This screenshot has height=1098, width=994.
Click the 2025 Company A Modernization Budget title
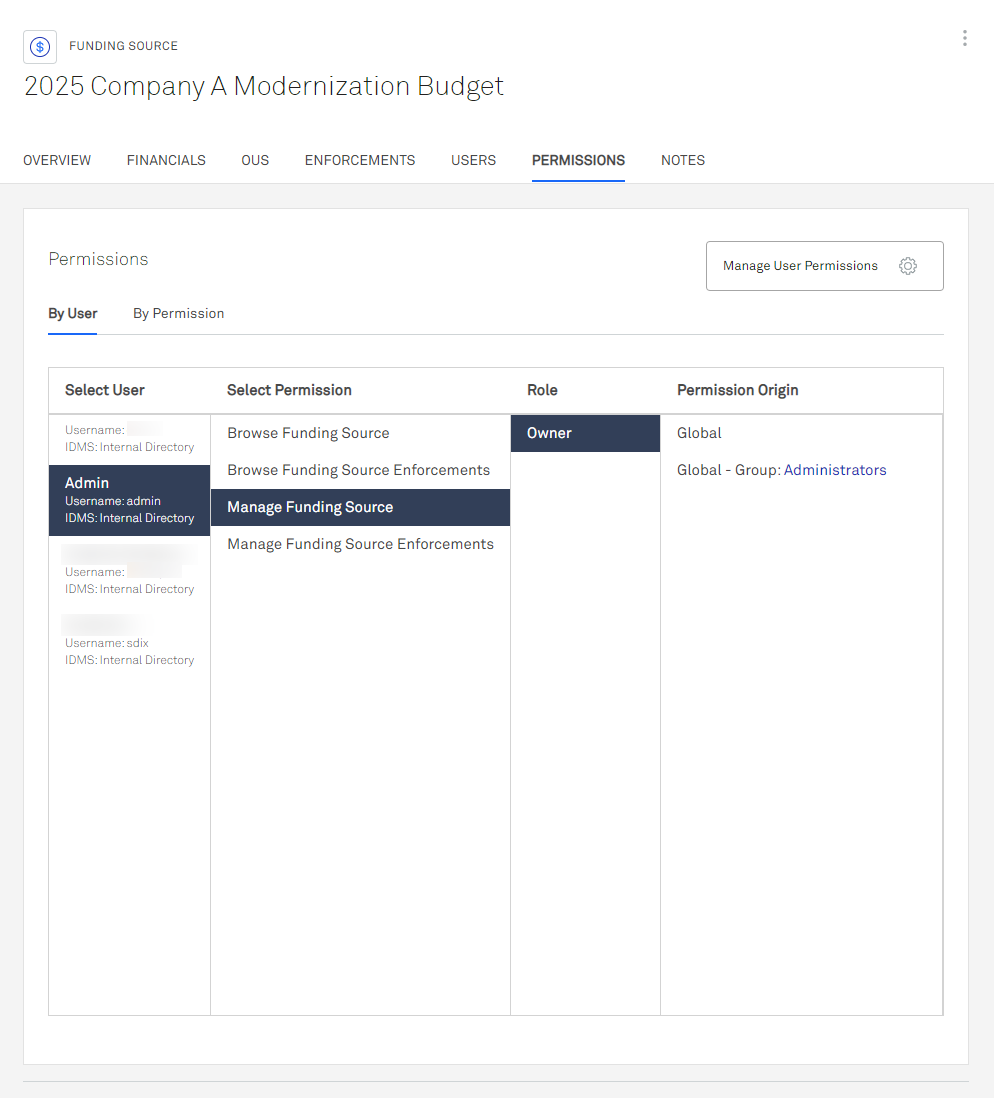tap(264, 86)
